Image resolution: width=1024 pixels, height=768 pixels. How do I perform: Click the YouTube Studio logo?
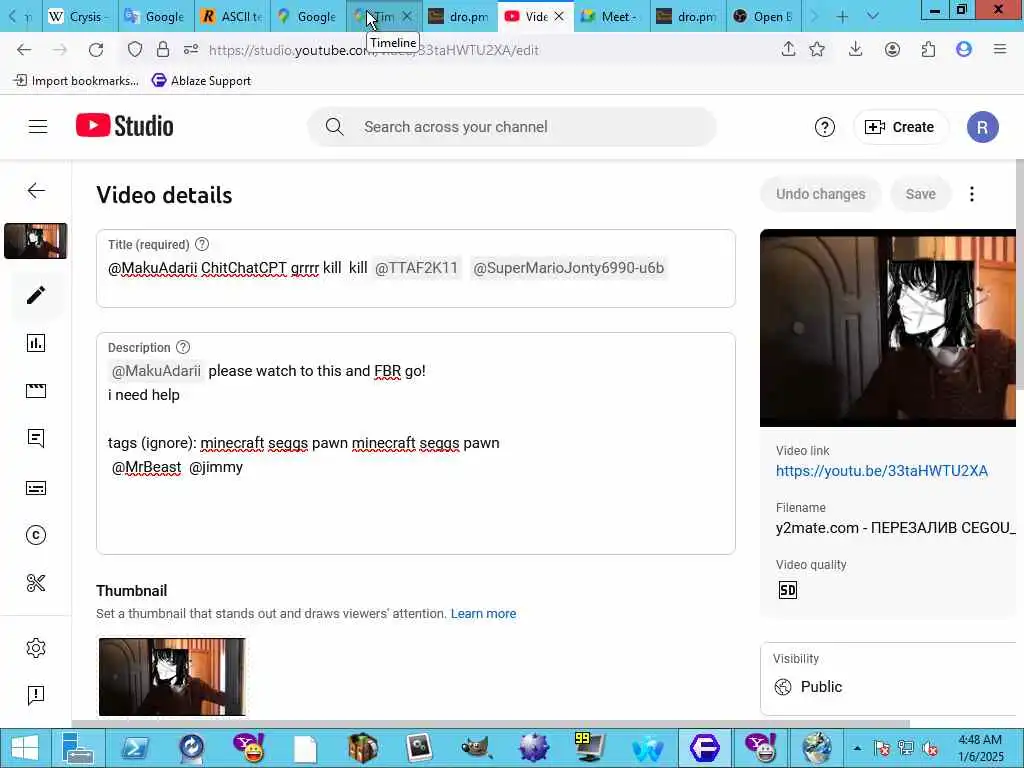pyautogui.click(x=124, y=126)
